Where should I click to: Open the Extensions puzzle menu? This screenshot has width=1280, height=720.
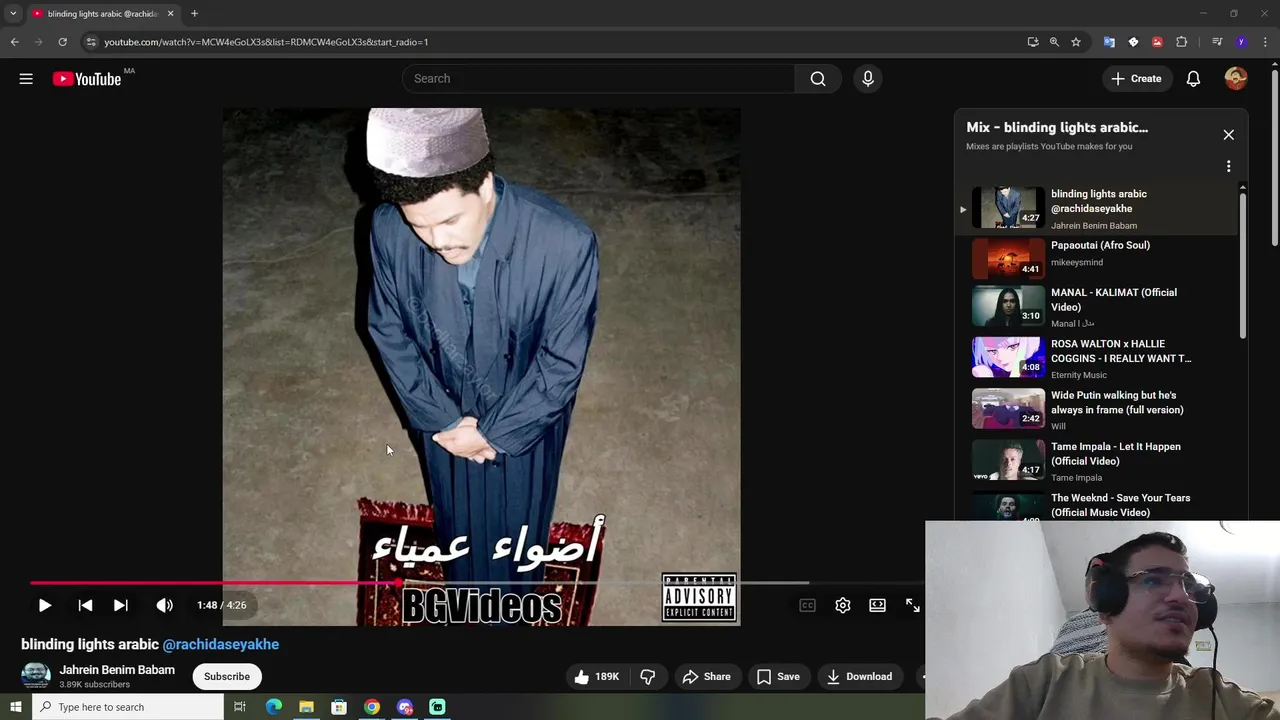pos(1181,42)
